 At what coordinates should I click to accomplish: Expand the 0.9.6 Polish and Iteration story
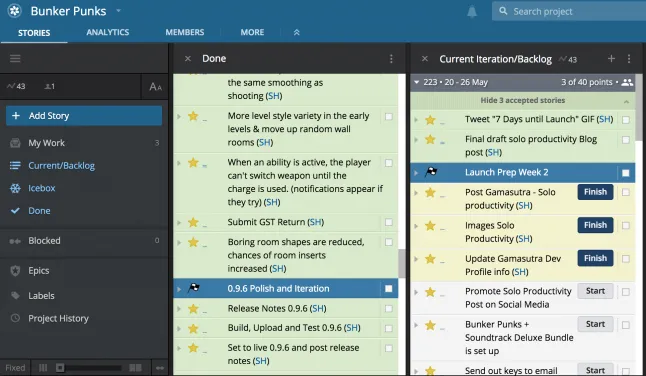[x=179, y=289]
